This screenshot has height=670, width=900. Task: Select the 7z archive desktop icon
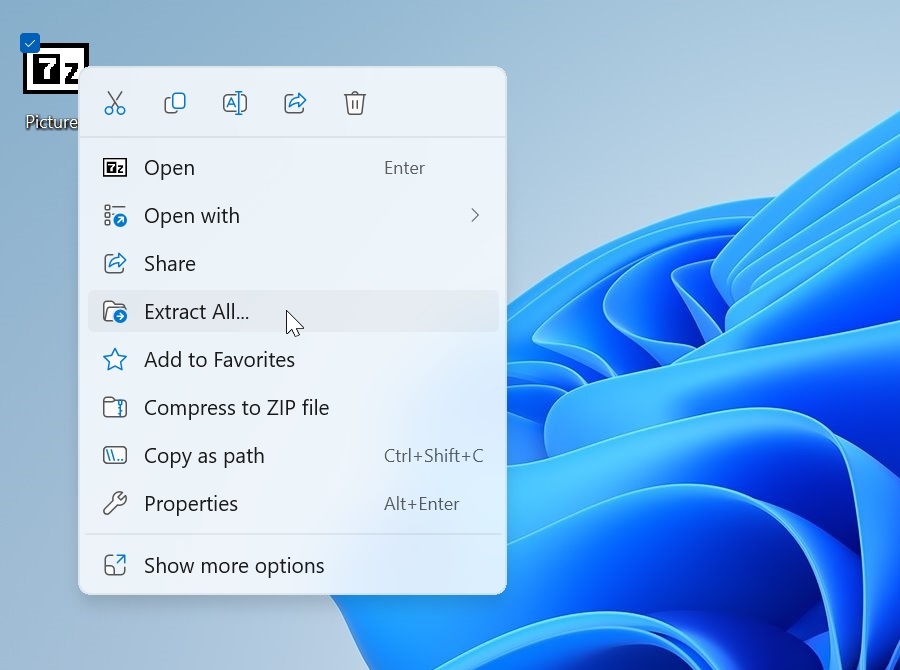coord(52,72)
